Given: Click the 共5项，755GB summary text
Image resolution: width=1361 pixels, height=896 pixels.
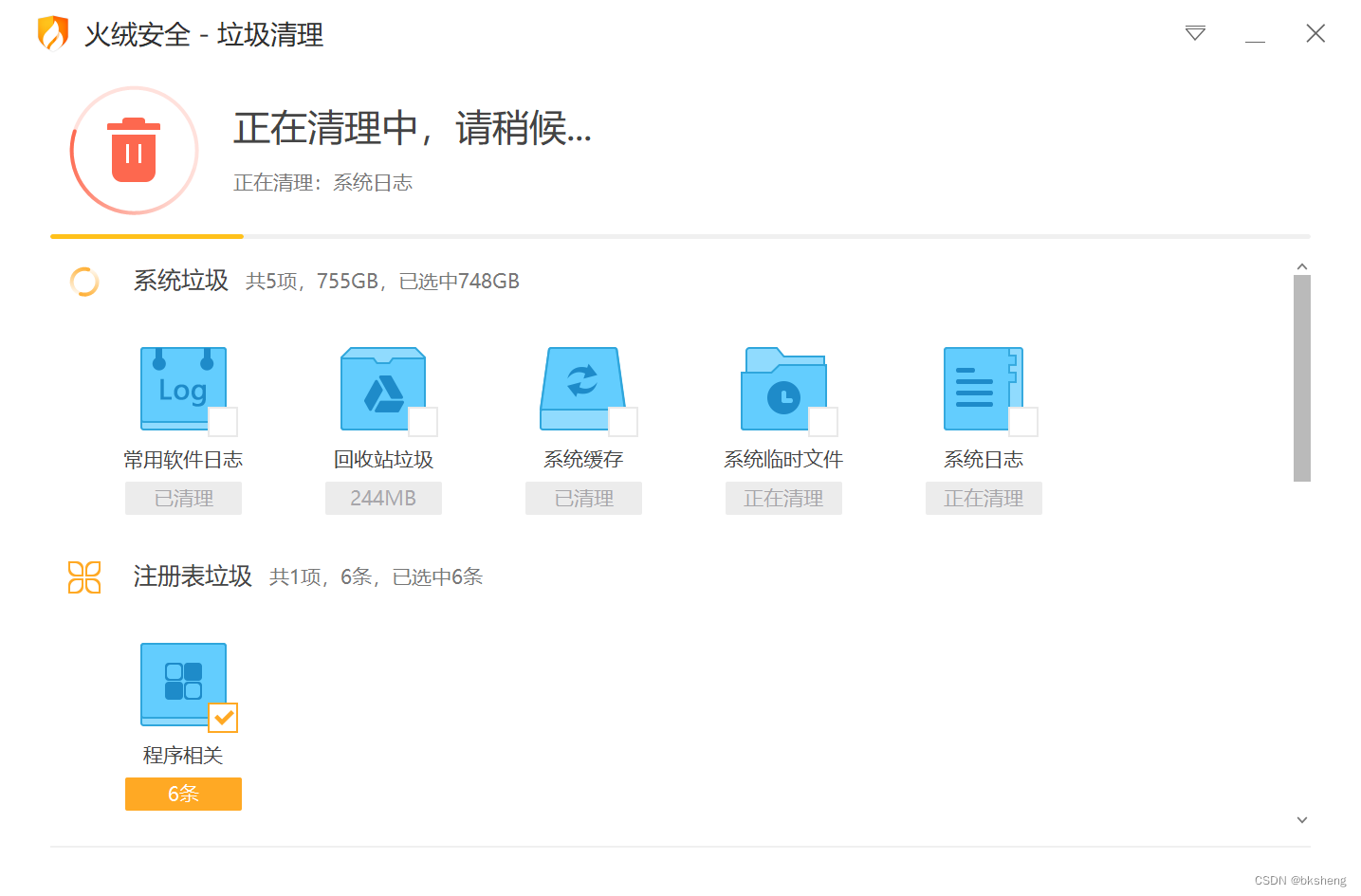Looking at the screenshot, I should point(382,282).
